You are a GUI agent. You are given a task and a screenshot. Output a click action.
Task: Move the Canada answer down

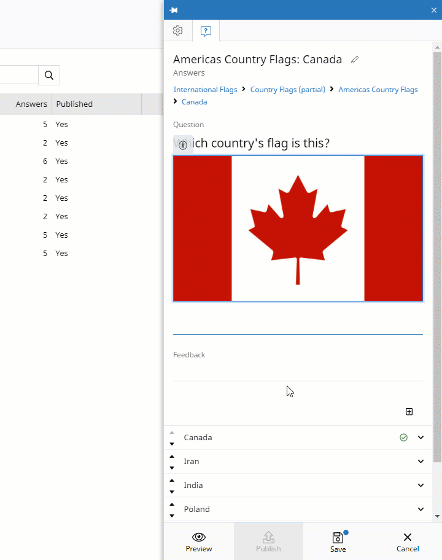click(x=172, y=444)
